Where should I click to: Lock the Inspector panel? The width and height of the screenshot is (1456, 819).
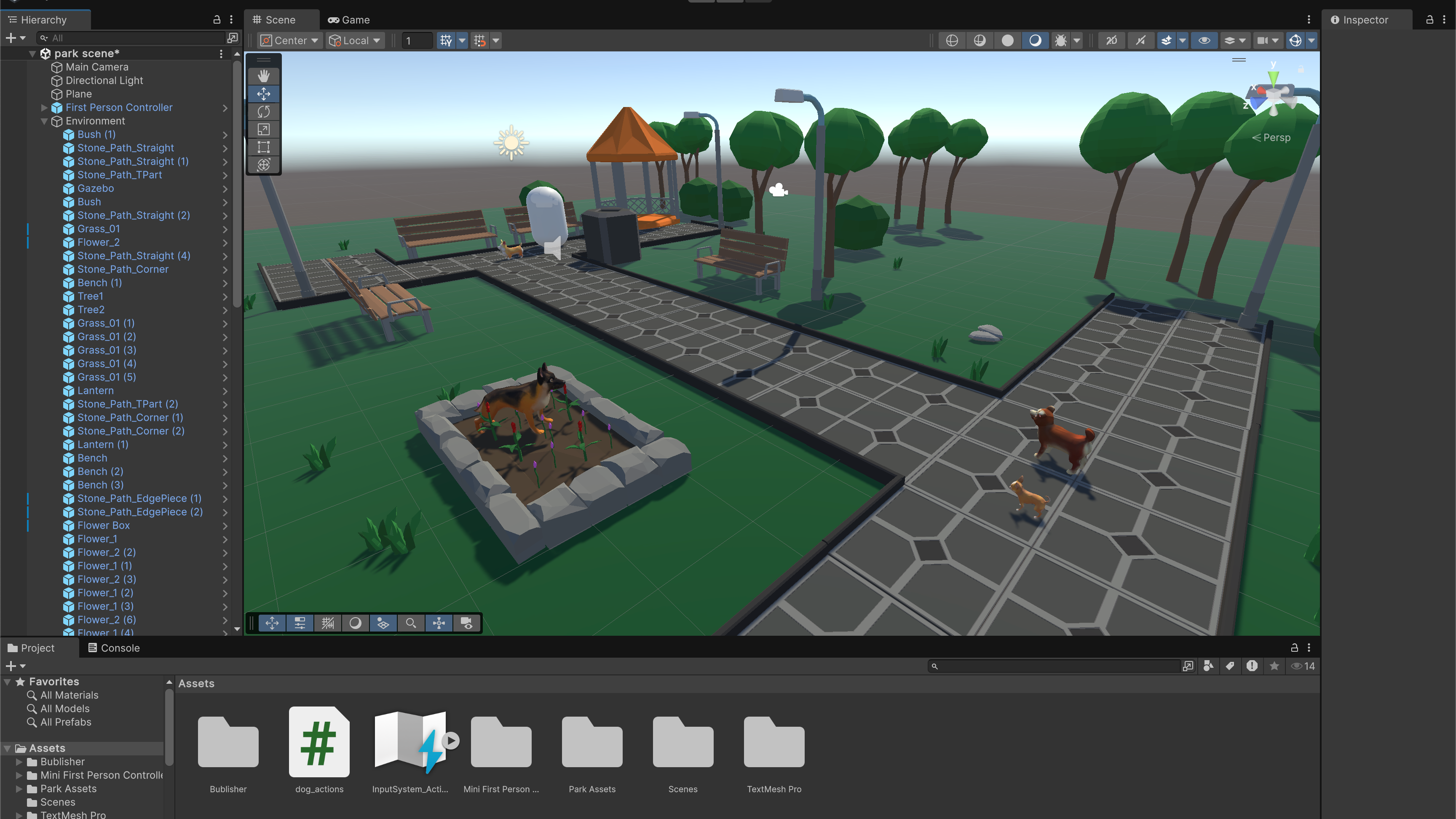1429,20
